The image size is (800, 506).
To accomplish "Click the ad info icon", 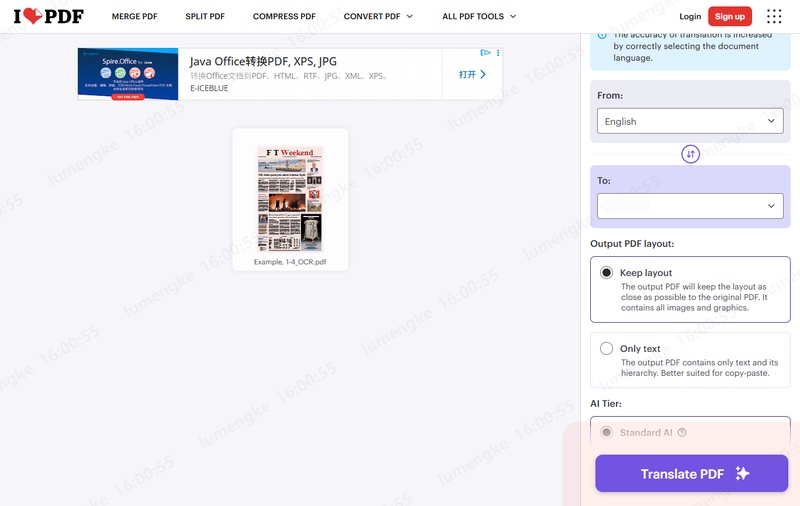I will tap(485, 53).
